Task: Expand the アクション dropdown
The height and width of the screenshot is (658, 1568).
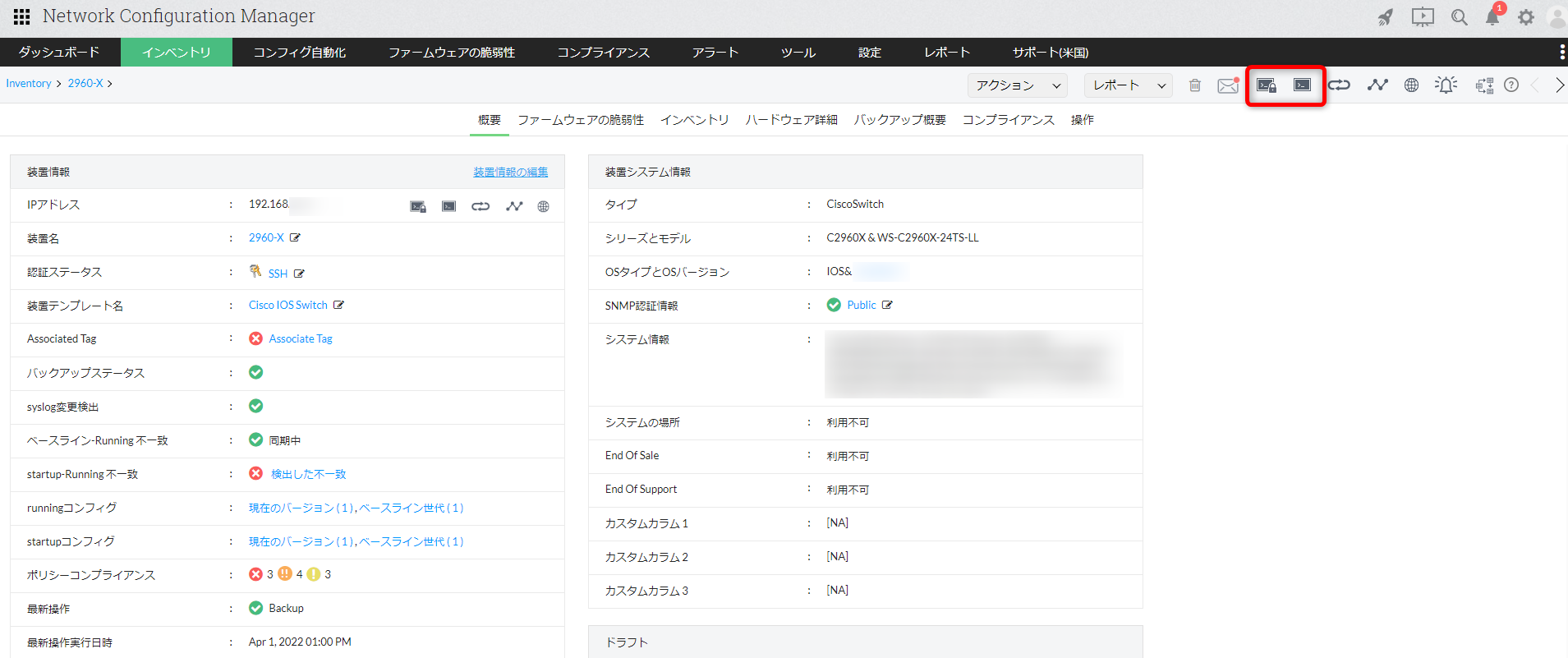Action: (x=1019, y=85)
